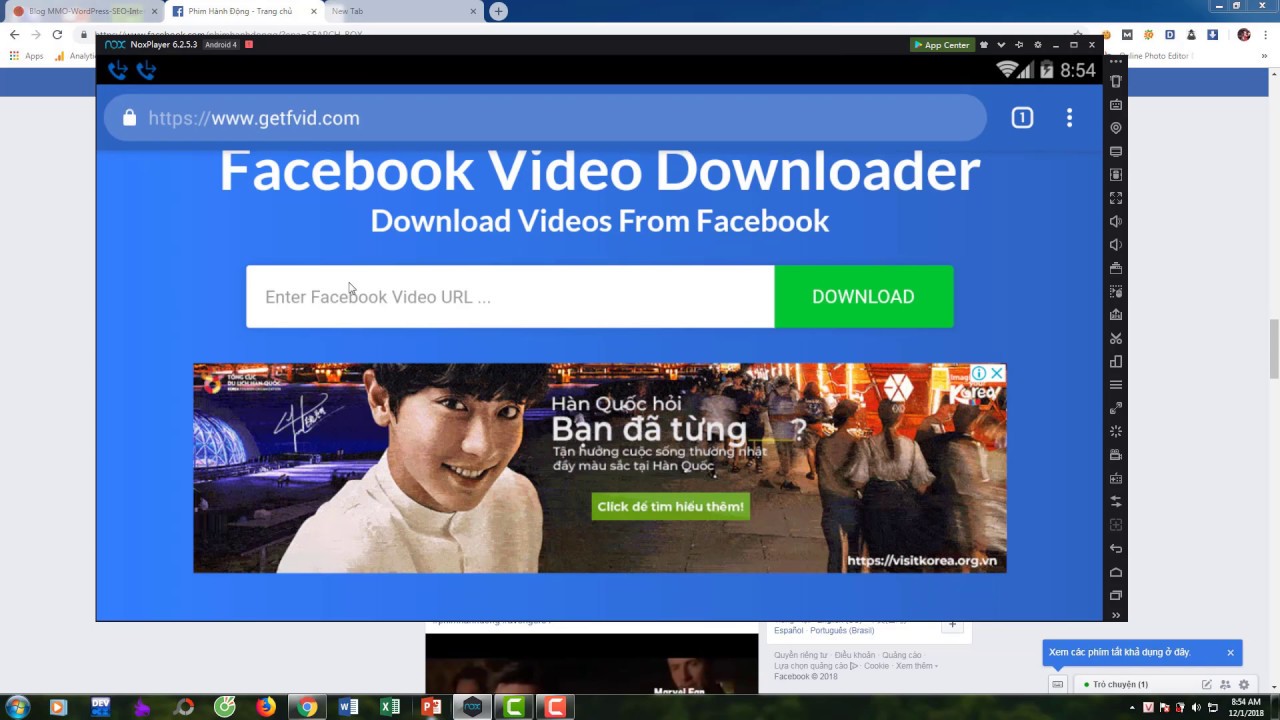The image size is (1280, 720).
Task: Click 'Português (Brasil)' language link
Action: (842, 630)
